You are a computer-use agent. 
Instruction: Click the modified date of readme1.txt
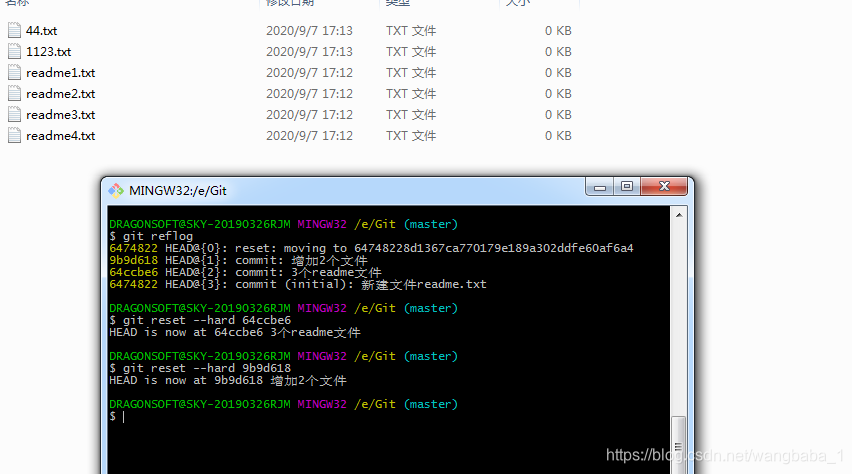click(x=309, y=72)
